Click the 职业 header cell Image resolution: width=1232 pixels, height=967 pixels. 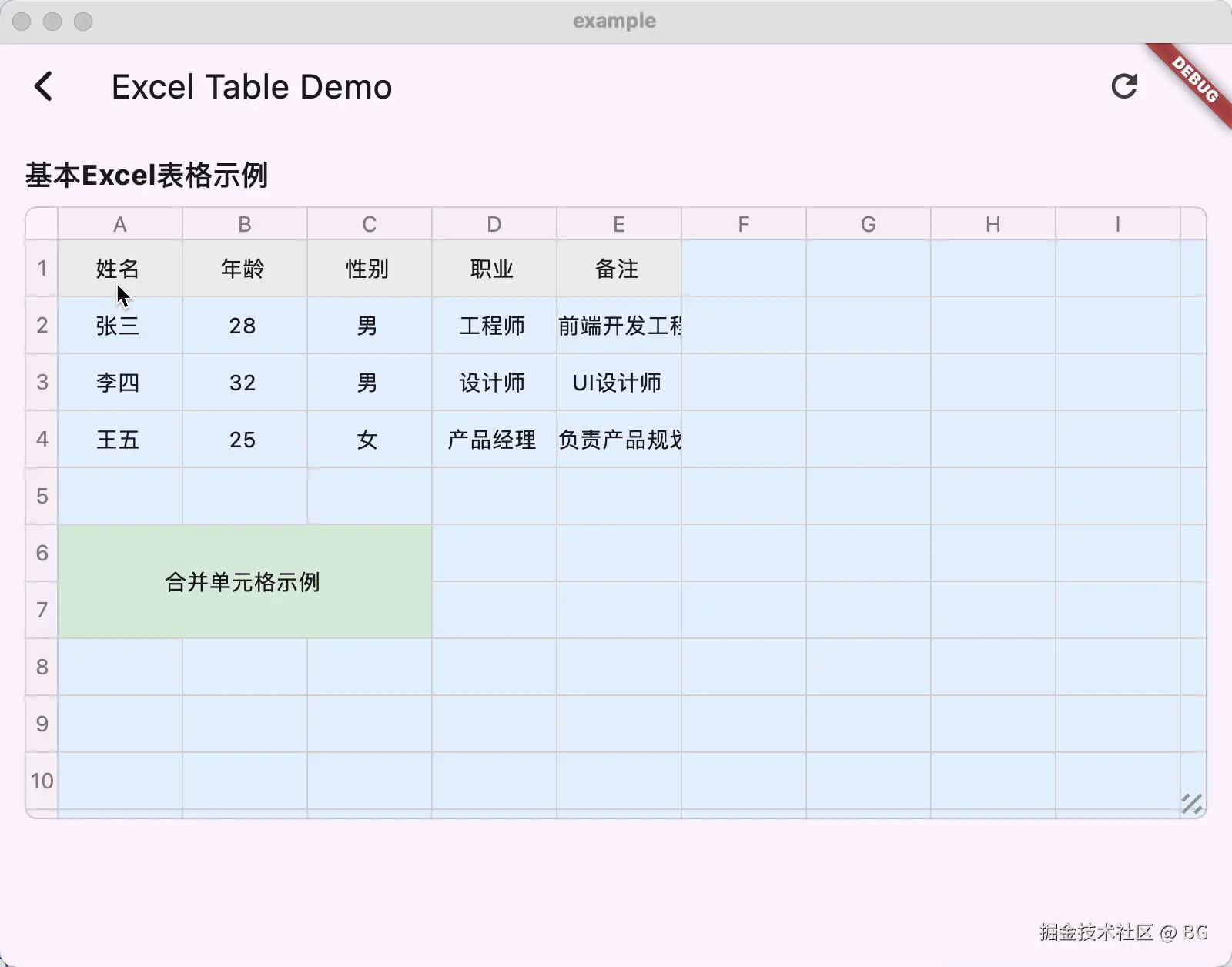click(494, 268)
